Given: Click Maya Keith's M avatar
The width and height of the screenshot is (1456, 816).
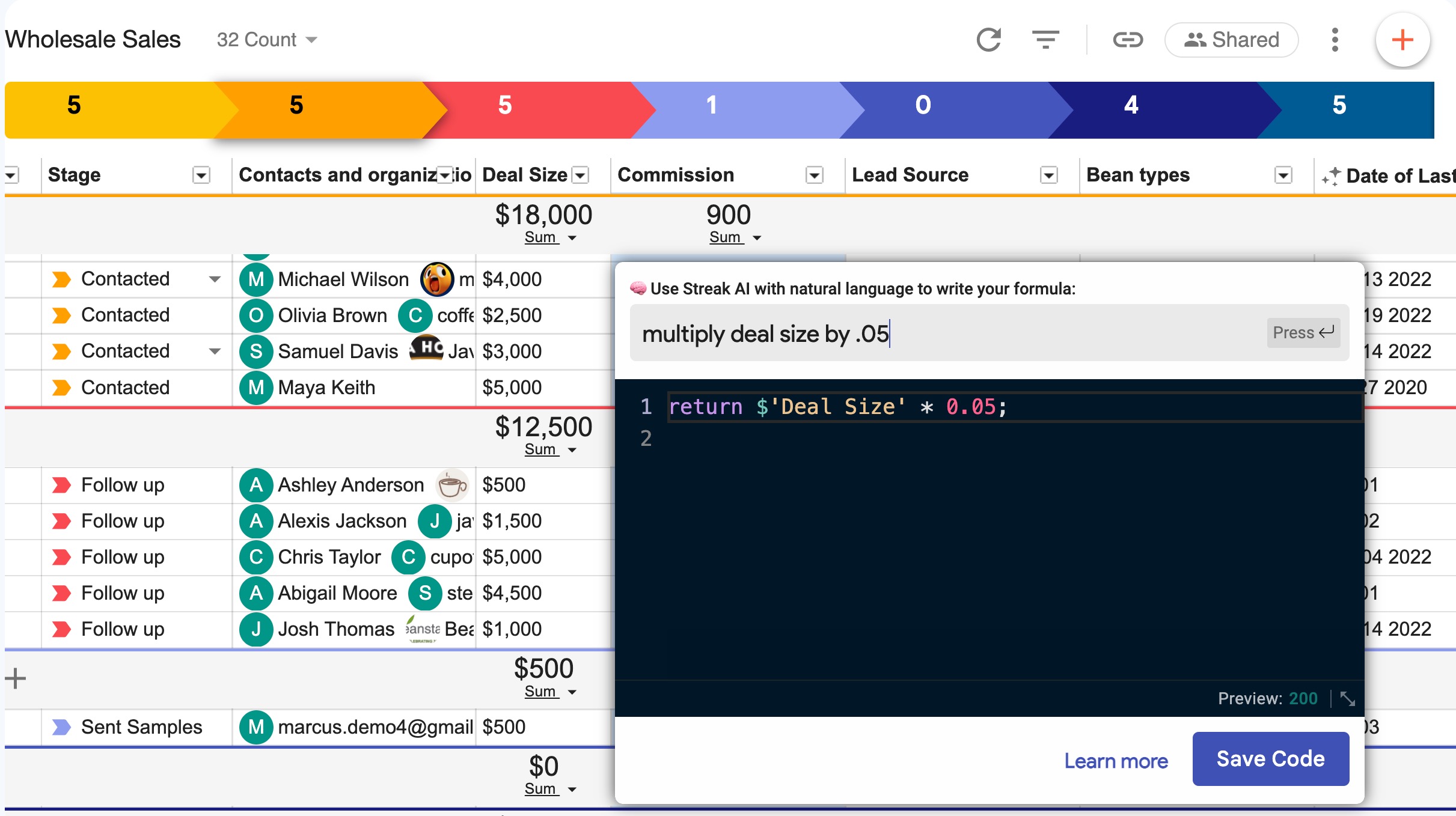Looking at the screenshot, I should (x=256, y=388).
